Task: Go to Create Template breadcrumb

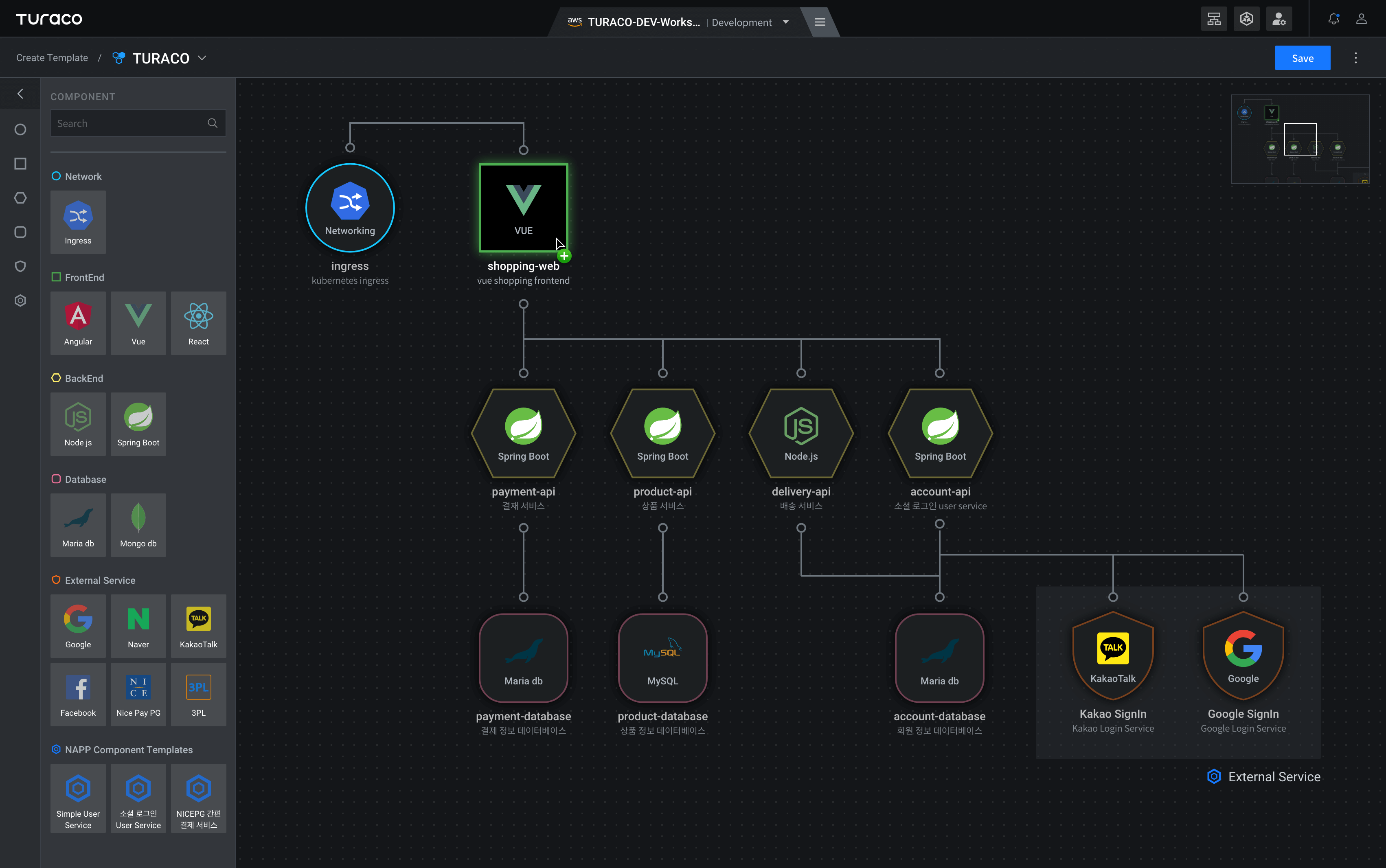Action: (x=52, y=58)
